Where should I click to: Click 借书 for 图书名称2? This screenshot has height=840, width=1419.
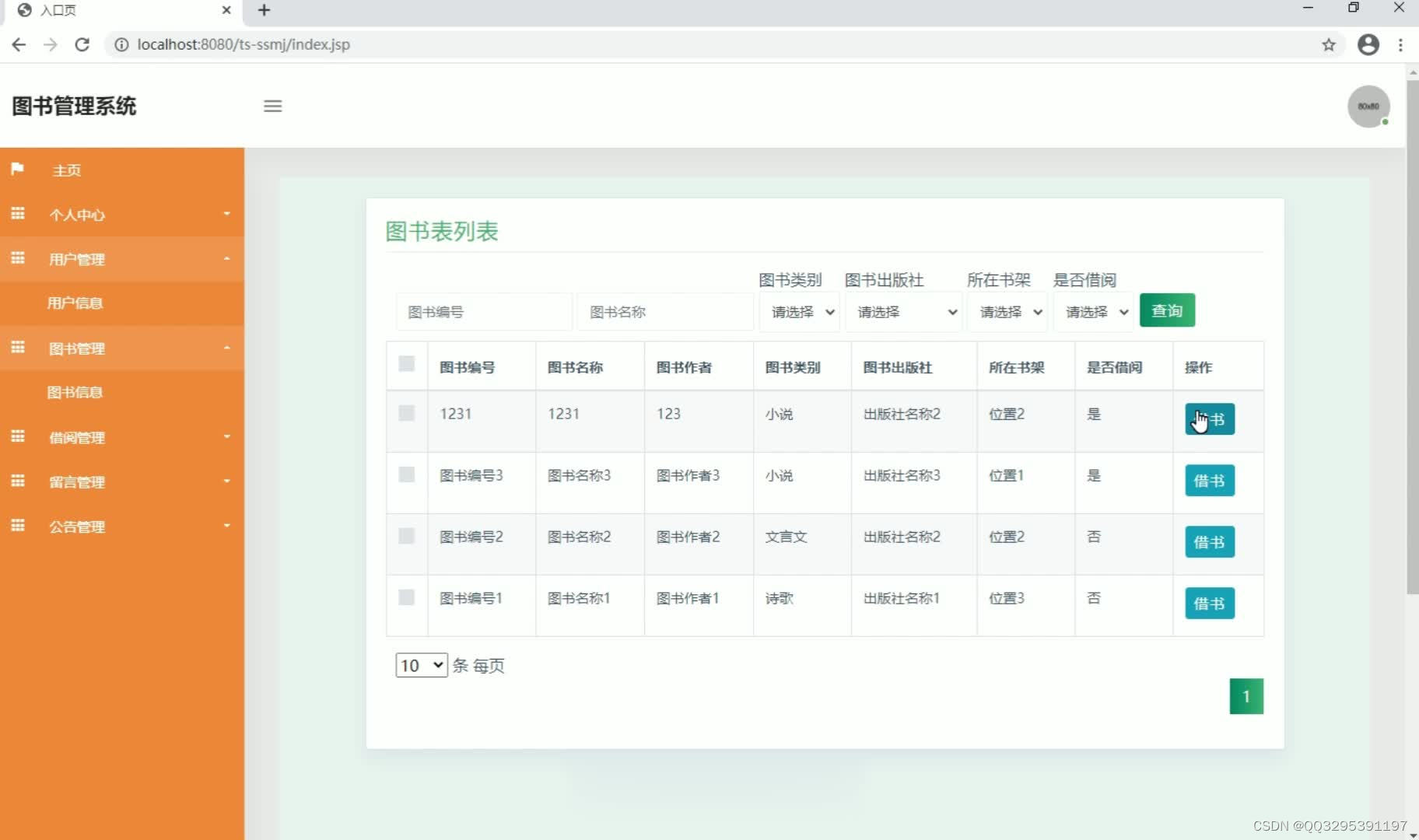(1210, 542)
